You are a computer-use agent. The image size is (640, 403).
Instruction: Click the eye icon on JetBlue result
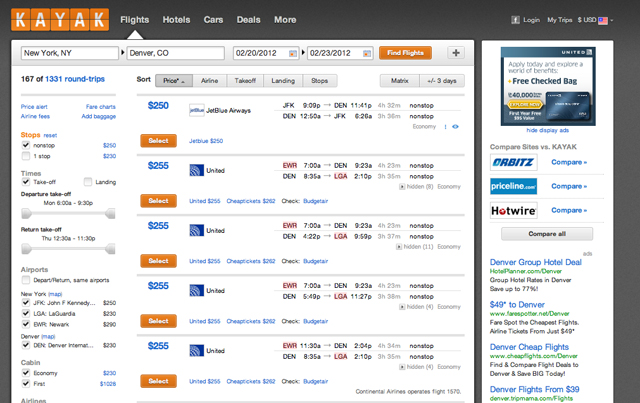(x=456, y=127)
